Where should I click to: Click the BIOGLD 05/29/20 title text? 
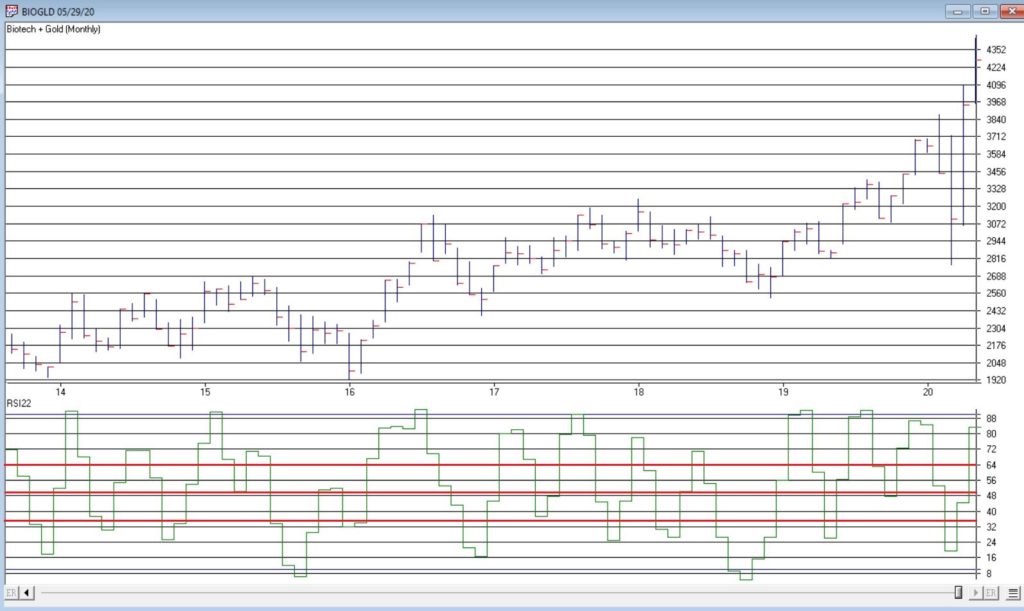point(57,12)
